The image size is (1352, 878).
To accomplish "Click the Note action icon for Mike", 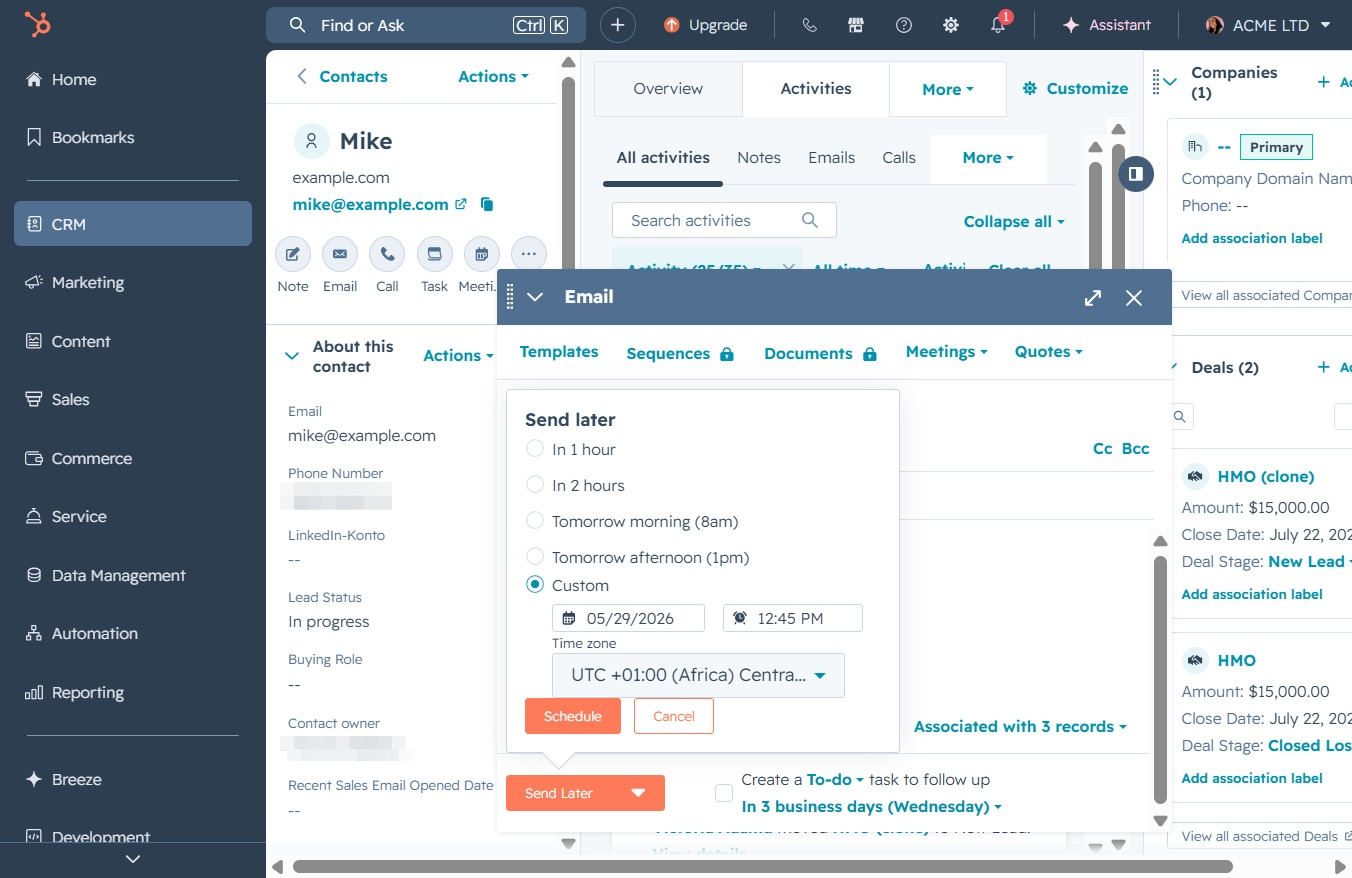I will point(293,254).
